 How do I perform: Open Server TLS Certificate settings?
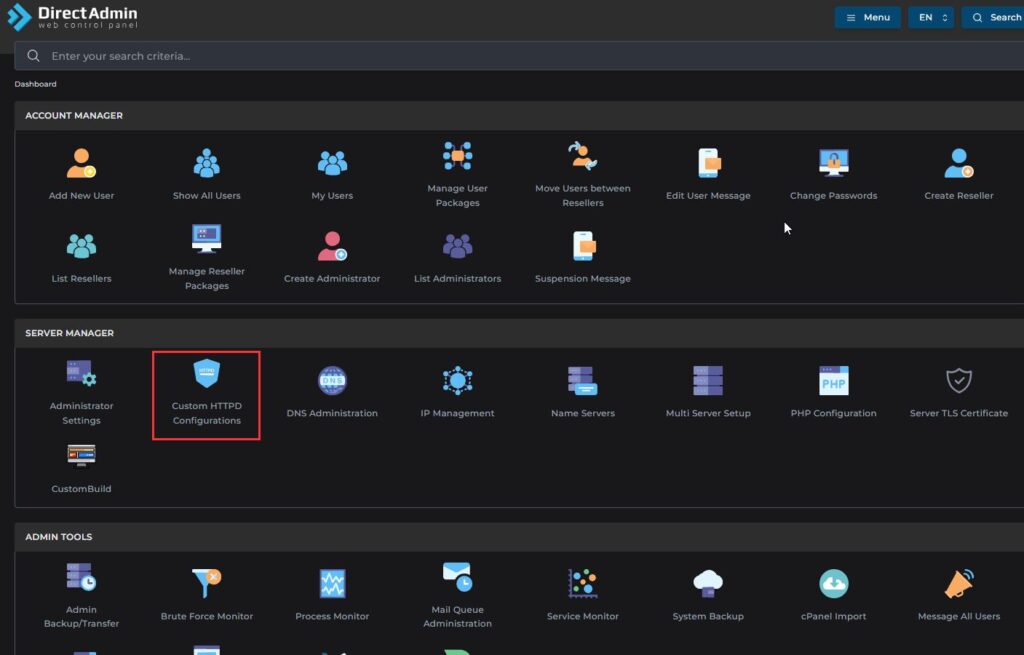pos(958,381)
